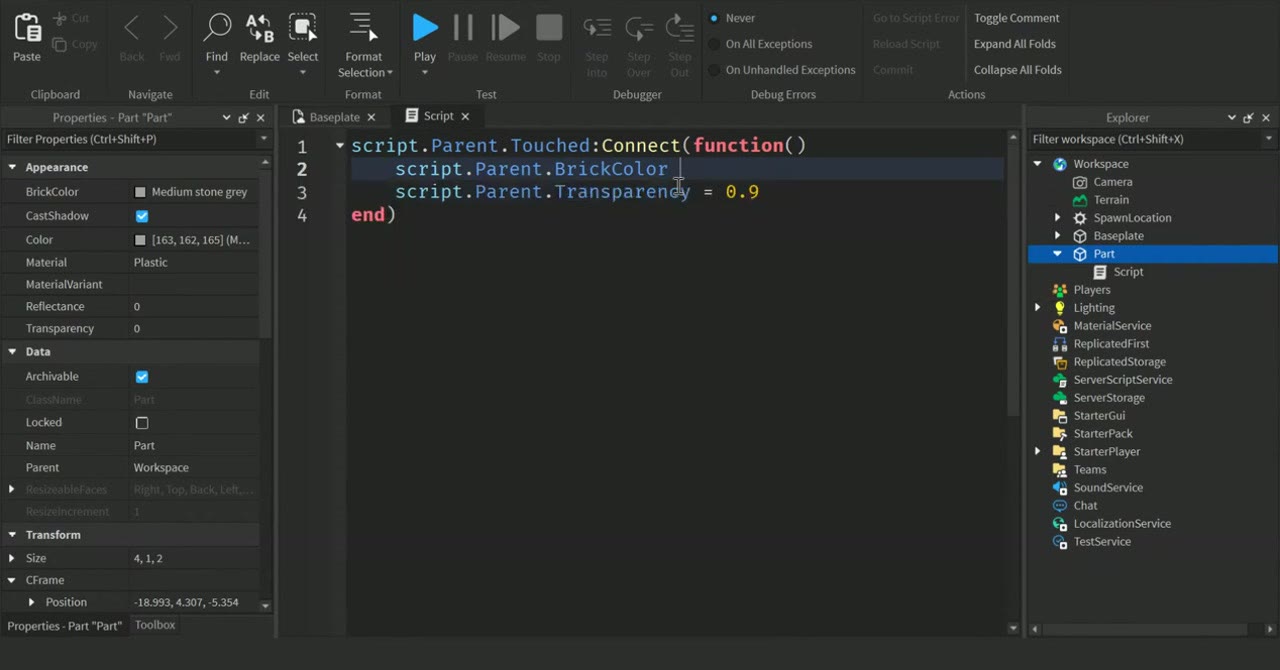1280x670 pixels.
Task: Open the Format Selection dropdown arrow
Action: (x=390, y=73)
